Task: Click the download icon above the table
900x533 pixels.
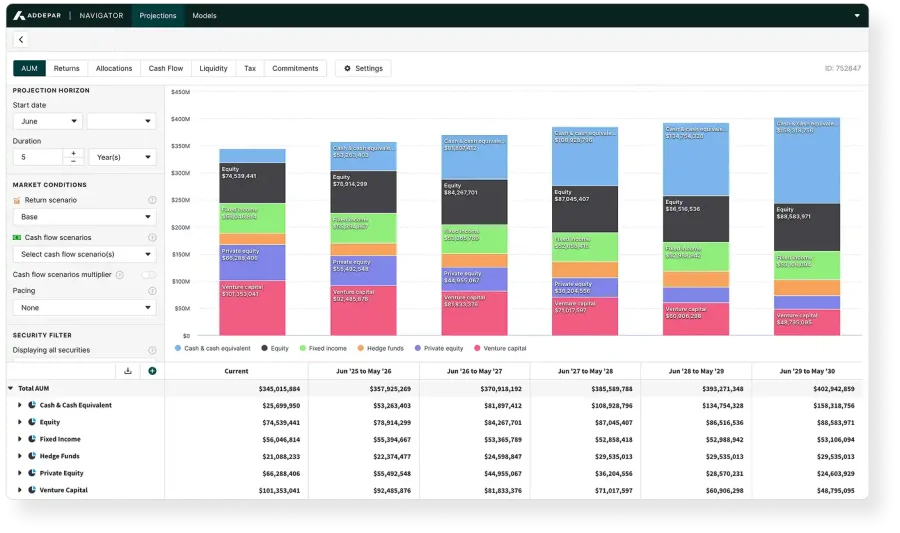Action: [x=128, y=371]
